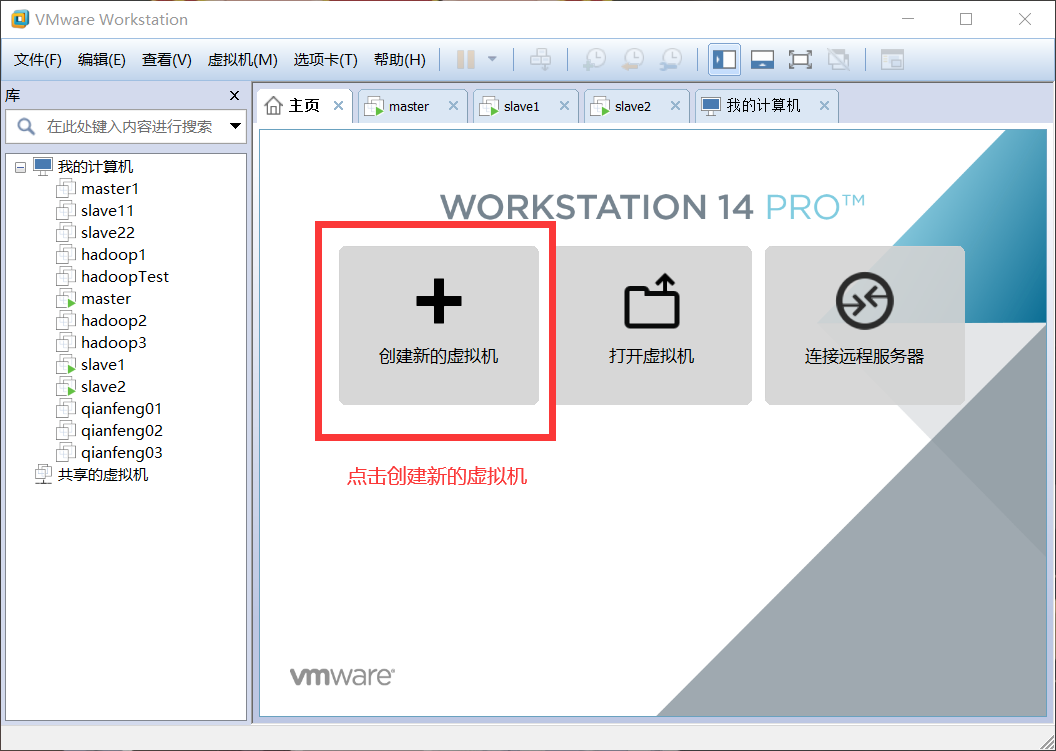The image size is (1056, 751).
Task: Close the master tab
Action: [x=453, y=106]
